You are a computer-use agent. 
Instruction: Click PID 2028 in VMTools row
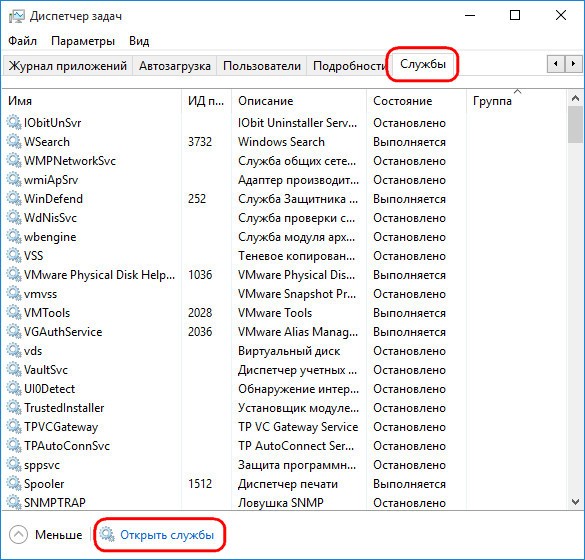coord(200,313)
